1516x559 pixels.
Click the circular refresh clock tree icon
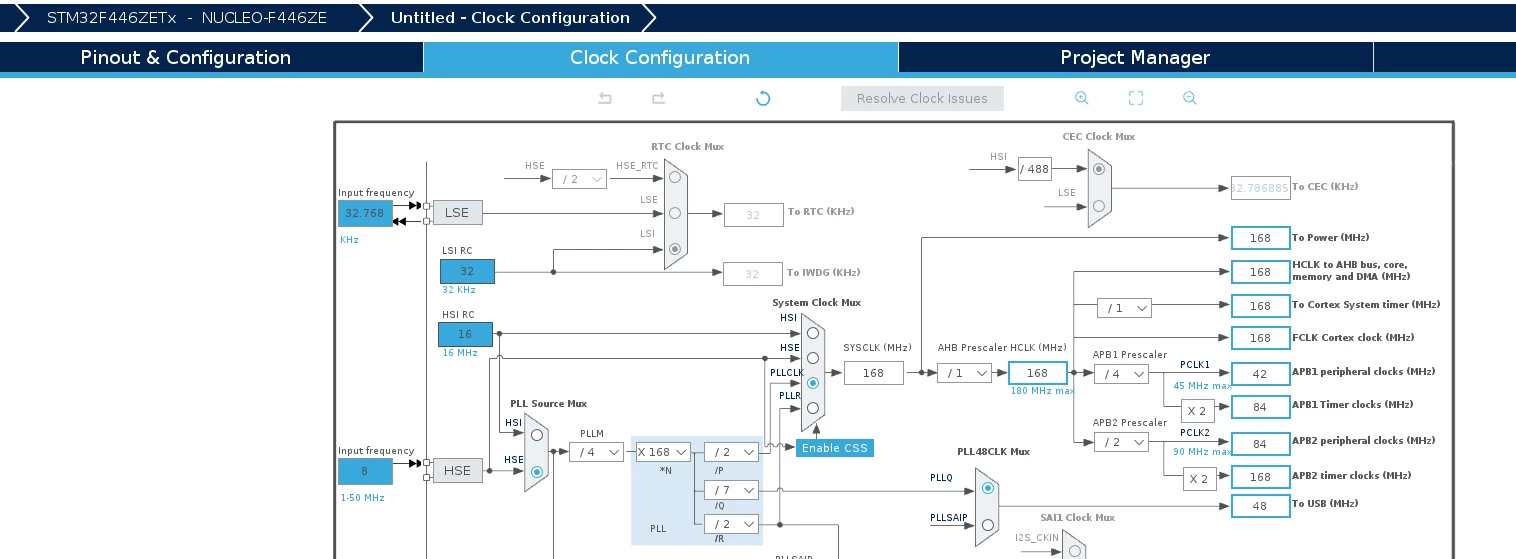[763, 98]
